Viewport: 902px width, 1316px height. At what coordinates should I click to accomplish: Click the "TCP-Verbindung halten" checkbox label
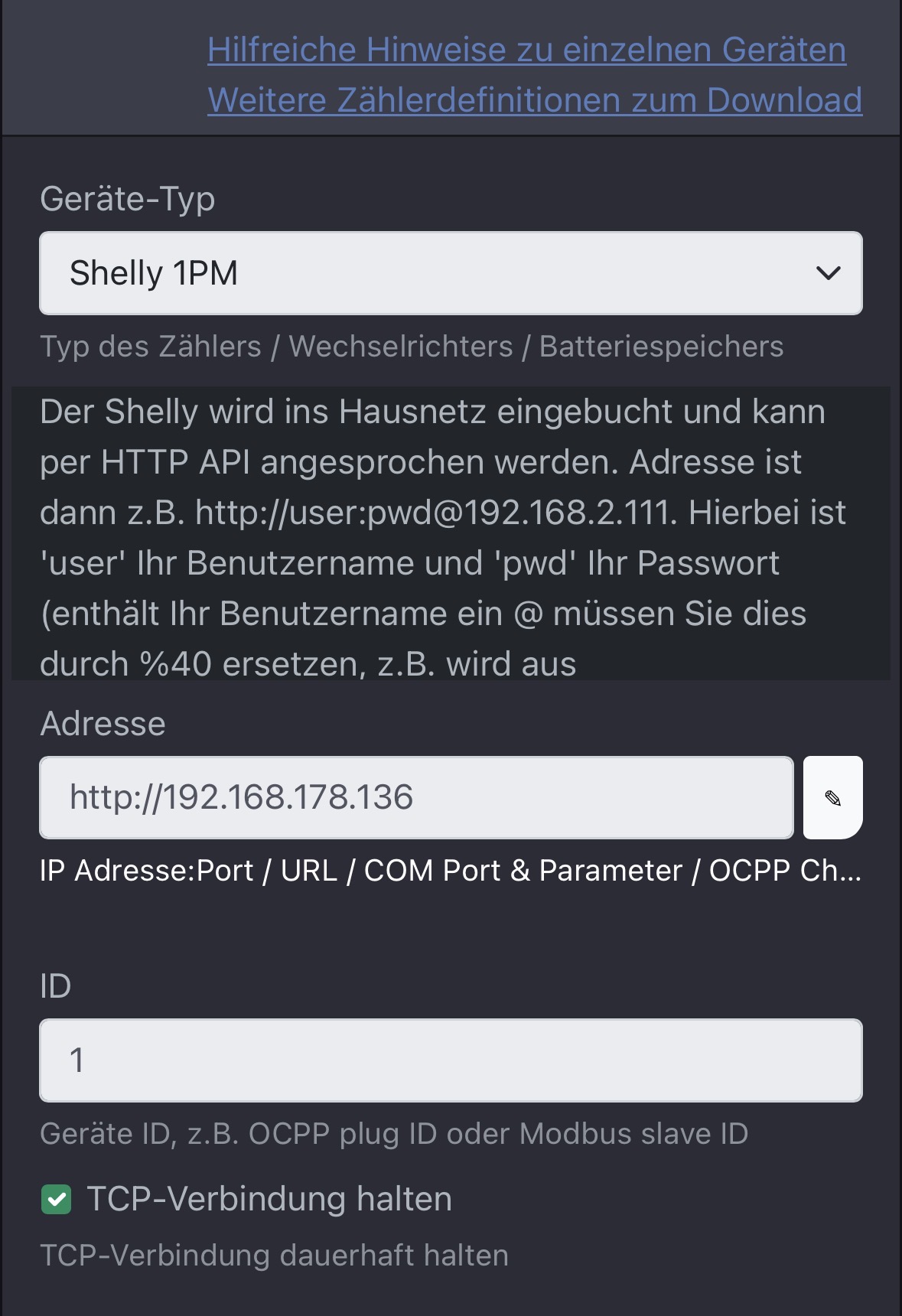[269, 1199]
